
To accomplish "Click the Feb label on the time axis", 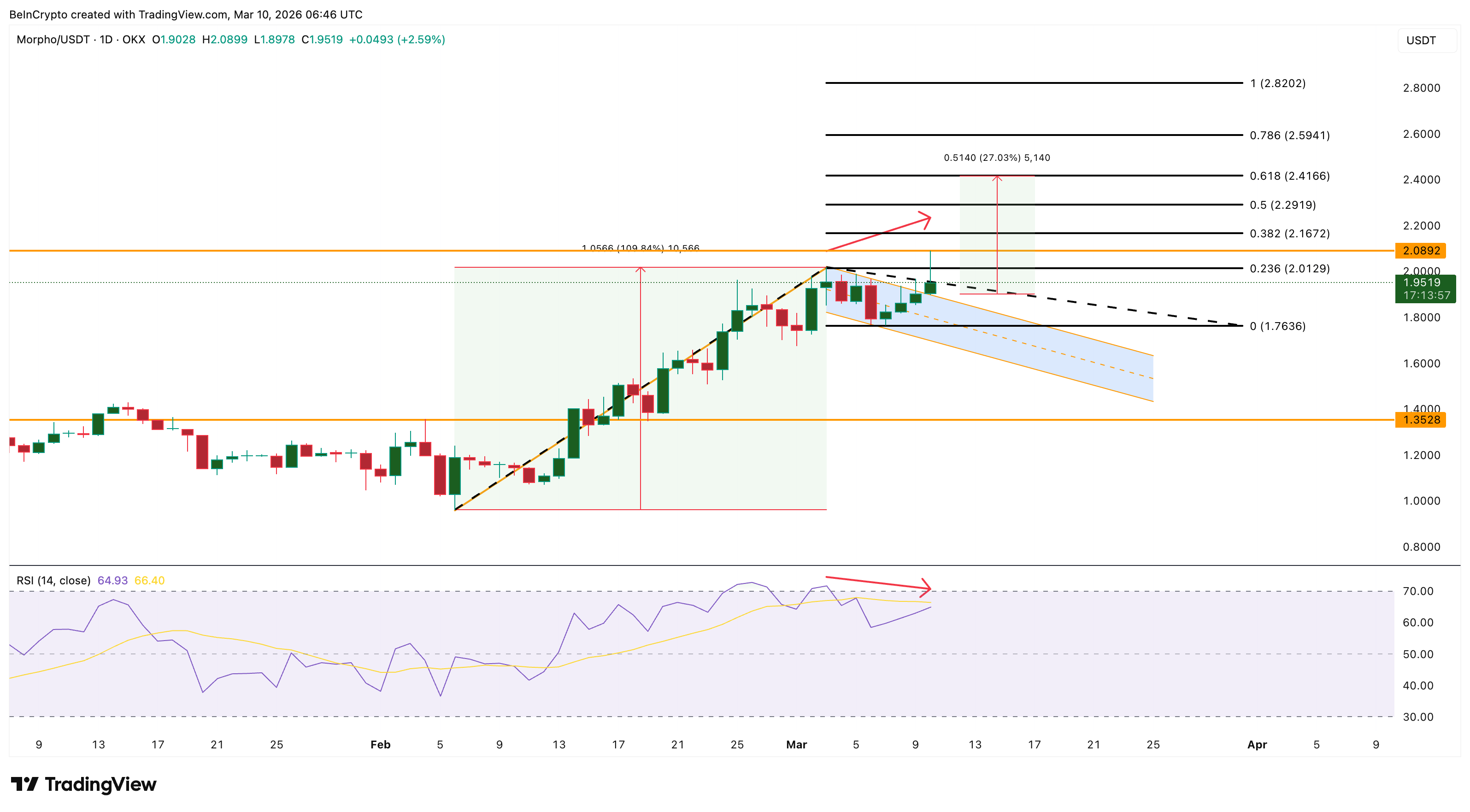I will [x=380, y=744].
